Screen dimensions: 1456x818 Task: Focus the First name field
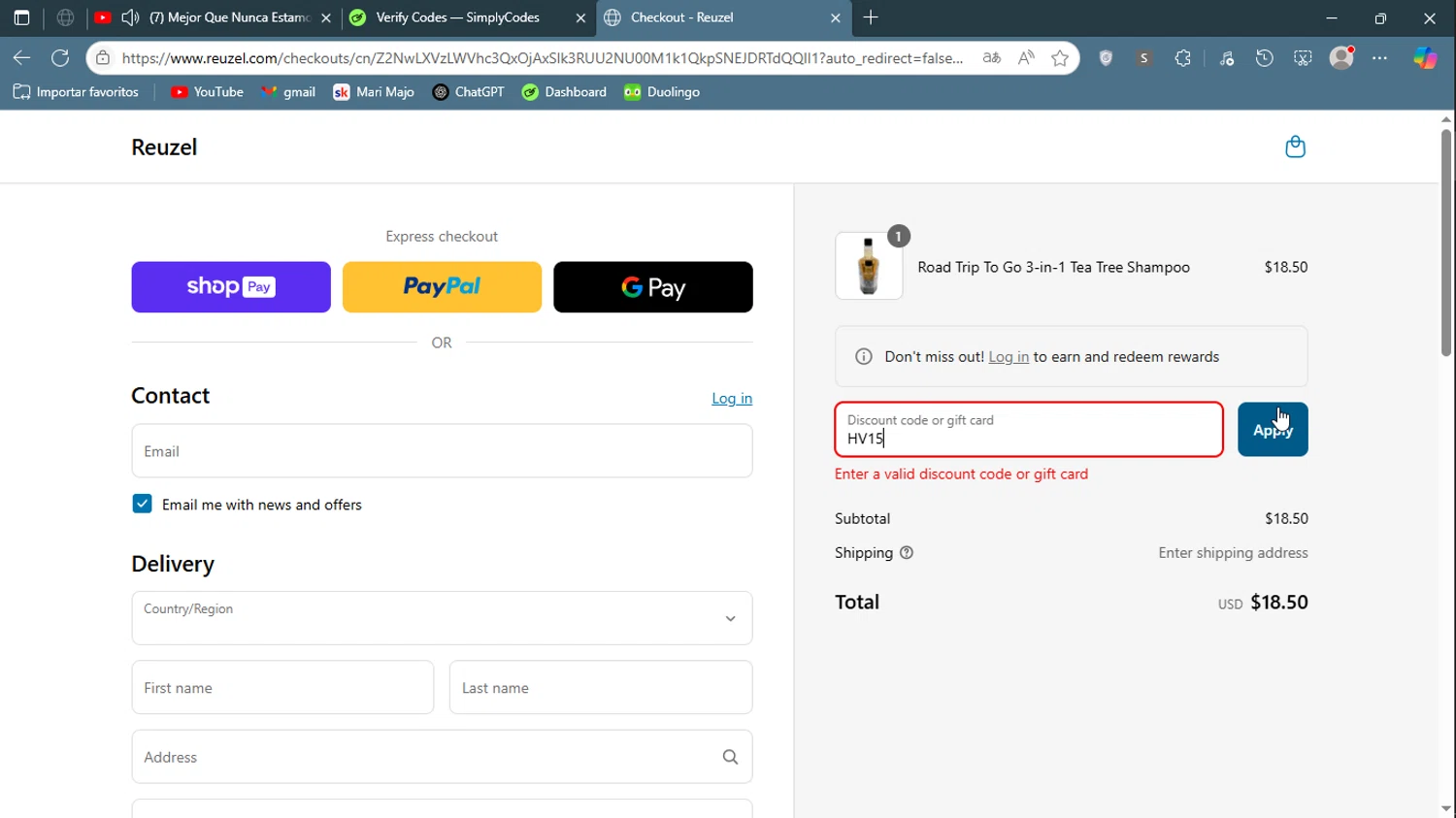(x=282, y=688)
